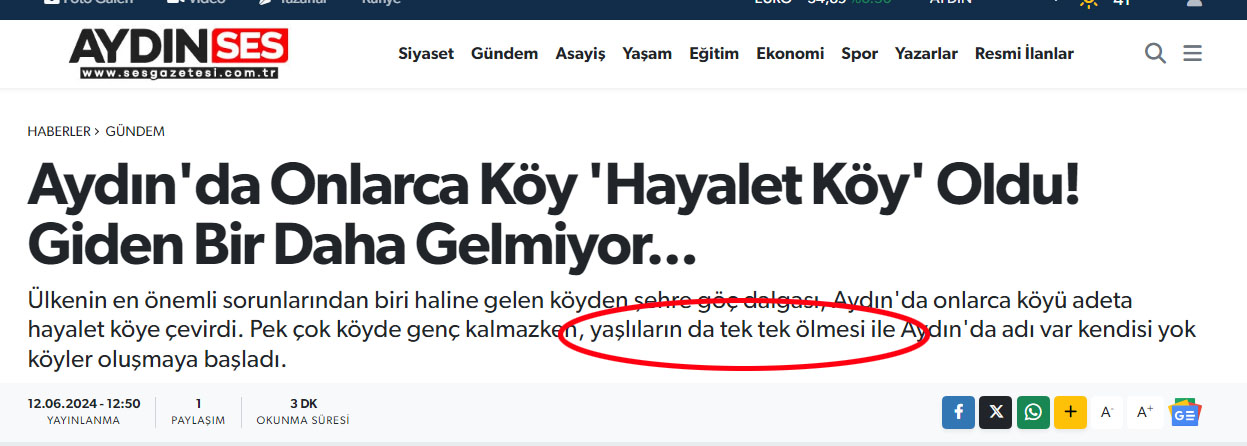
Task: Open the Ekonomi section
Action: pyautogui.click(x=790, y=54)
